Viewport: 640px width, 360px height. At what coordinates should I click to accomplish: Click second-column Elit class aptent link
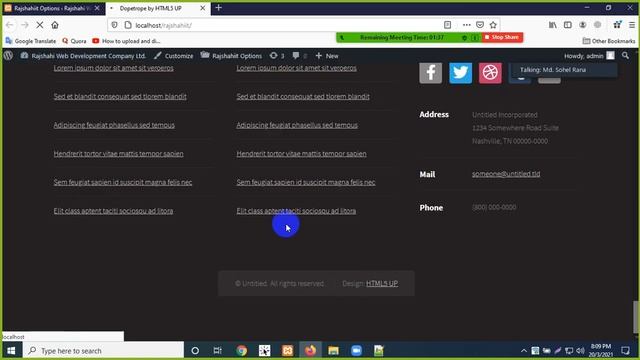tap(296, 211)
